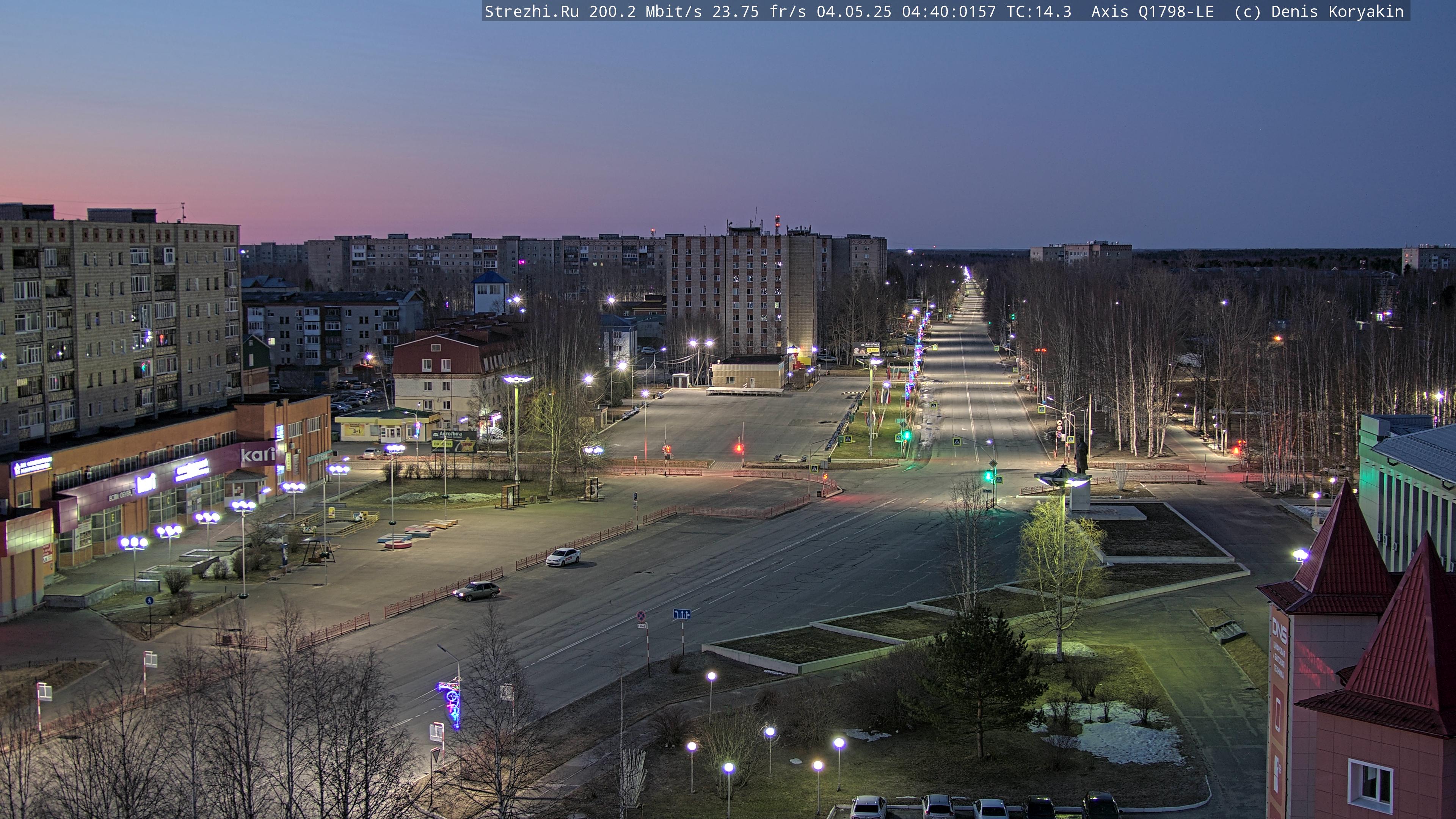The image size is (1456, 819).
Task: Select the TC:14.3 temperature reading
Action: tap(1038, 12)
